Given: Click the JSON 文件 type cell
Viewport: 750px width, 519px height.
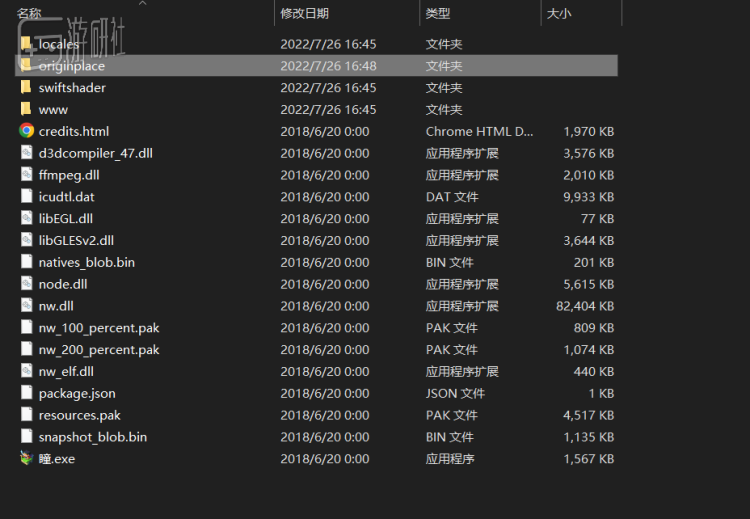Looking at the screenshot, I should pos(455,393).
